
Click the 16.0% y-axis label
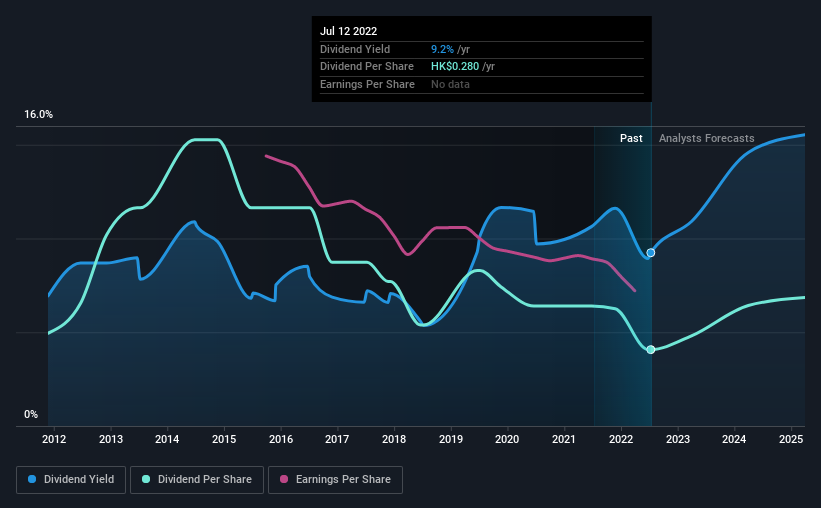(38, 115)
